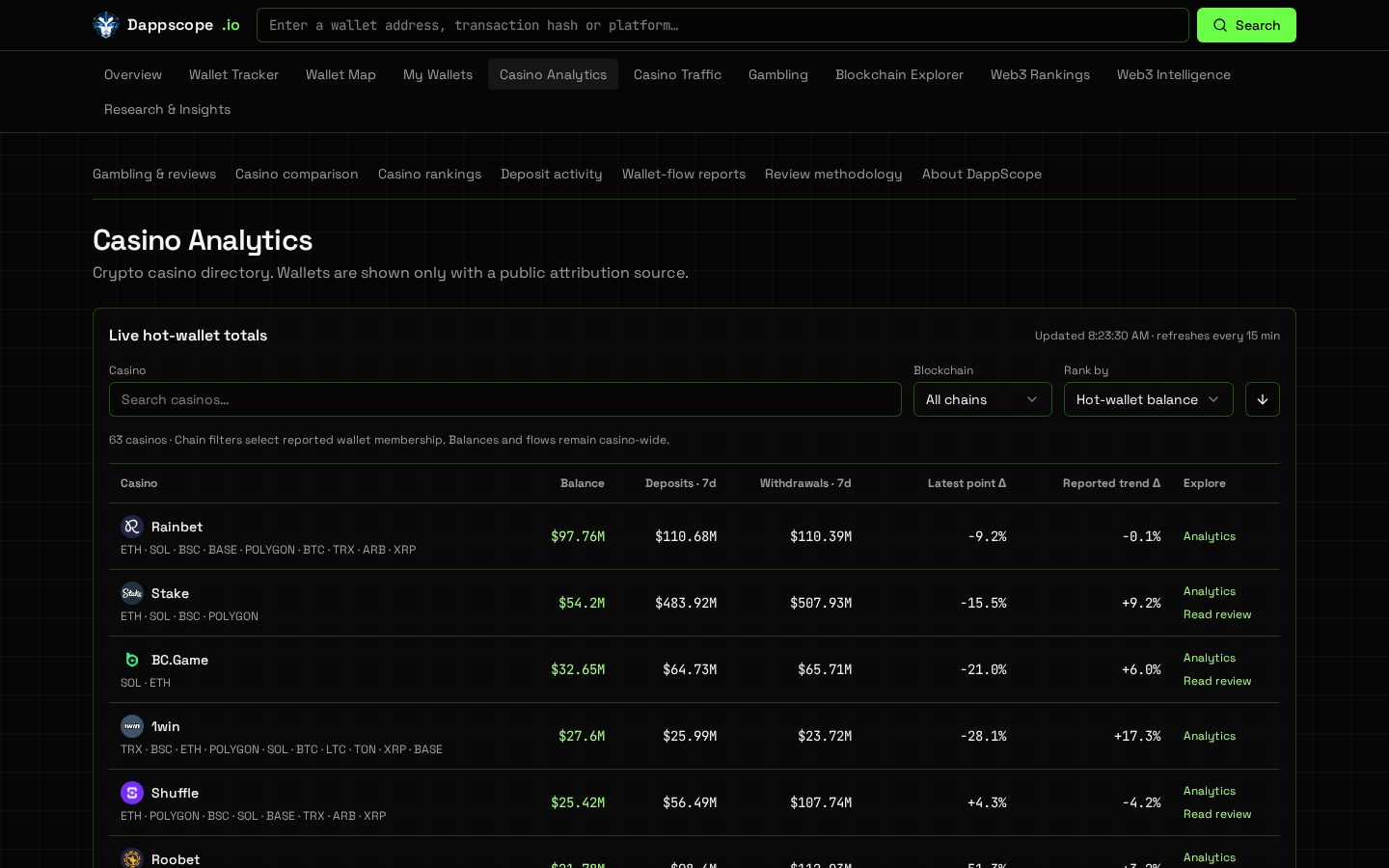The height and width of the screenshot is (868, 1389).
Task: Click the Deposits · 7d column header
Action: 681,483
